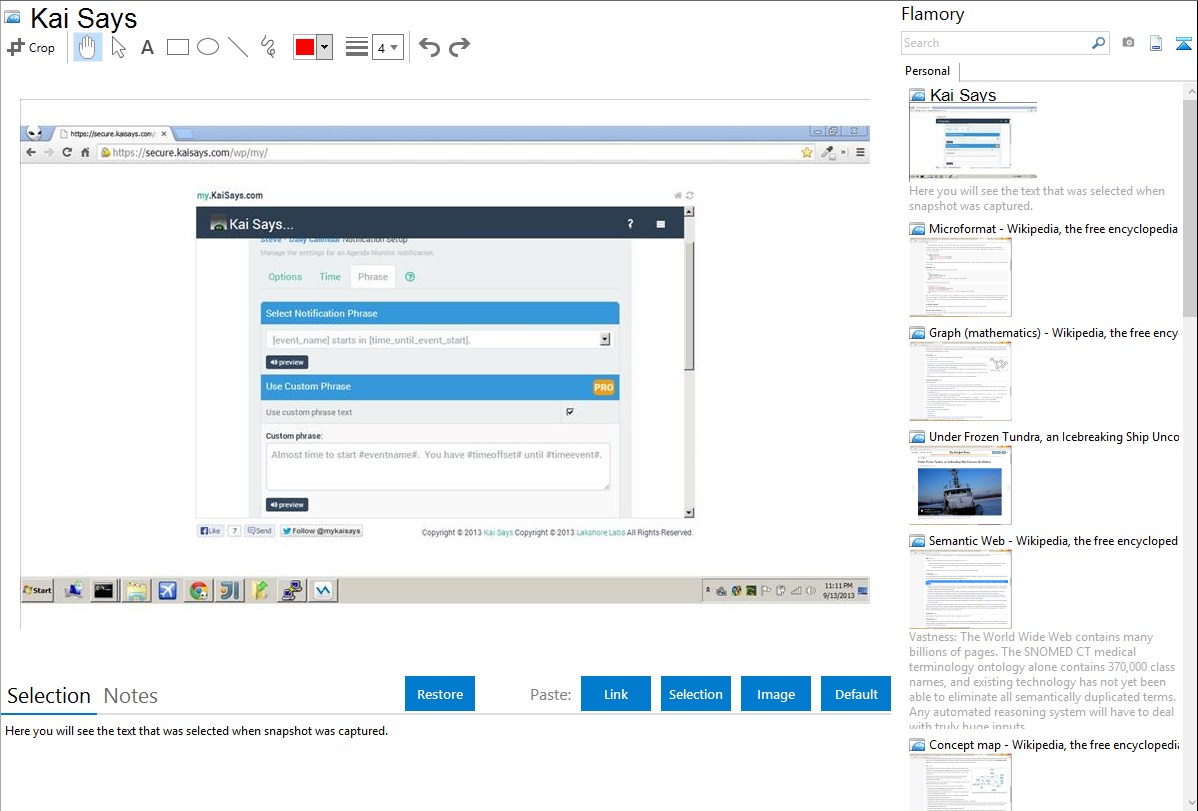Open Under Frozen Tundra snapshot thumbnail
Image resolution: width=1198 pixels, height=811 pixels.
960,485
